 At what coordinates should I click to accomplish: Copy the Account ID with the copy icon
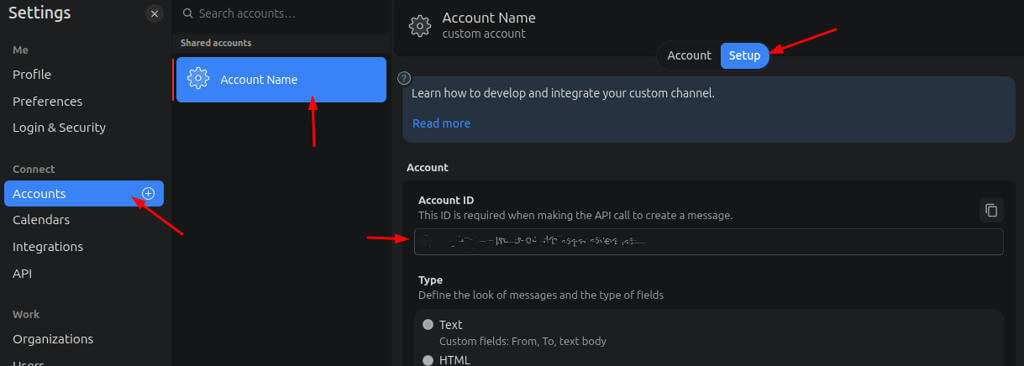(991, 210)
